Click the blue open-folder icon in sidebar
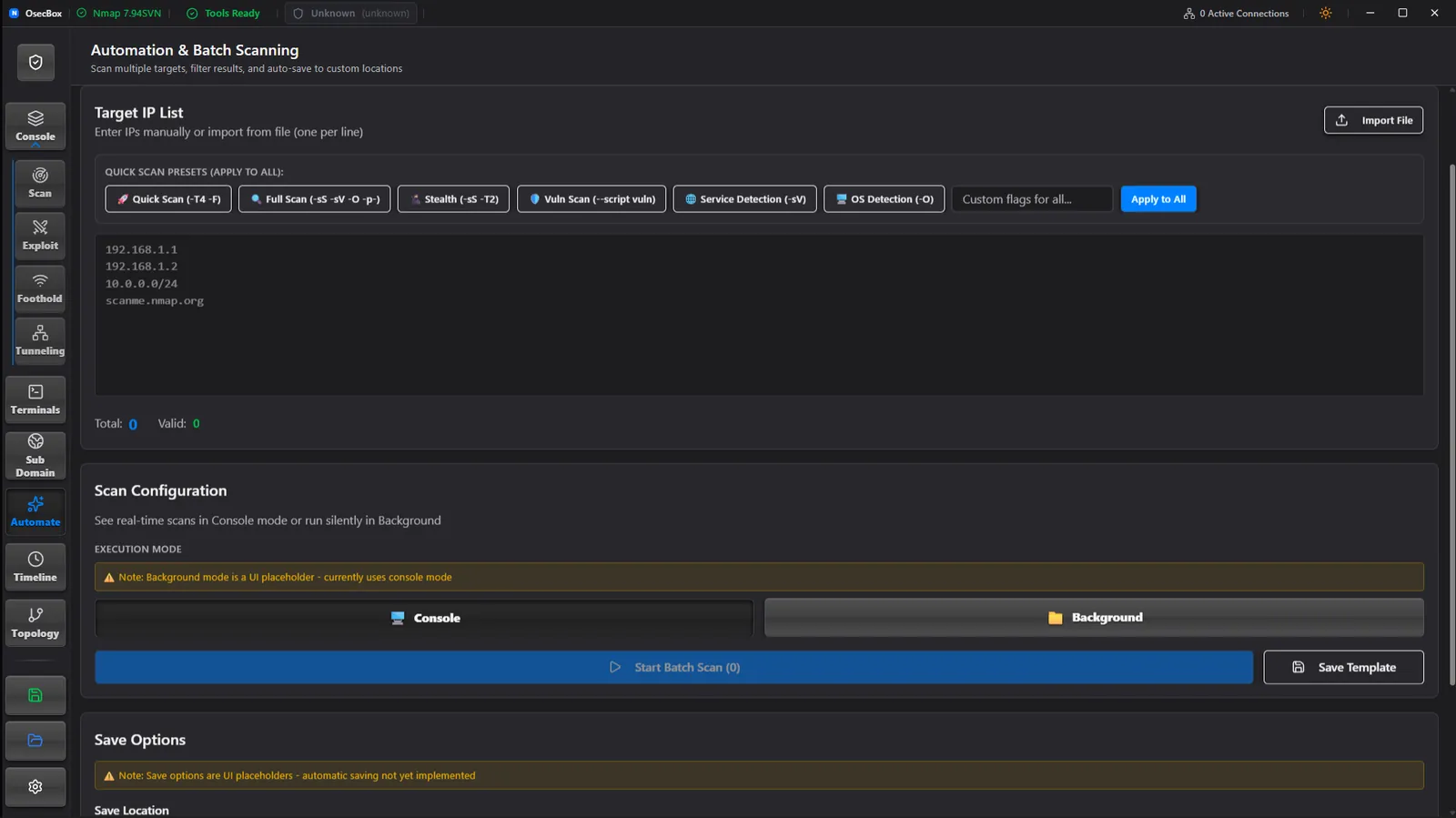1456x818 pixels. click(35, 741)
